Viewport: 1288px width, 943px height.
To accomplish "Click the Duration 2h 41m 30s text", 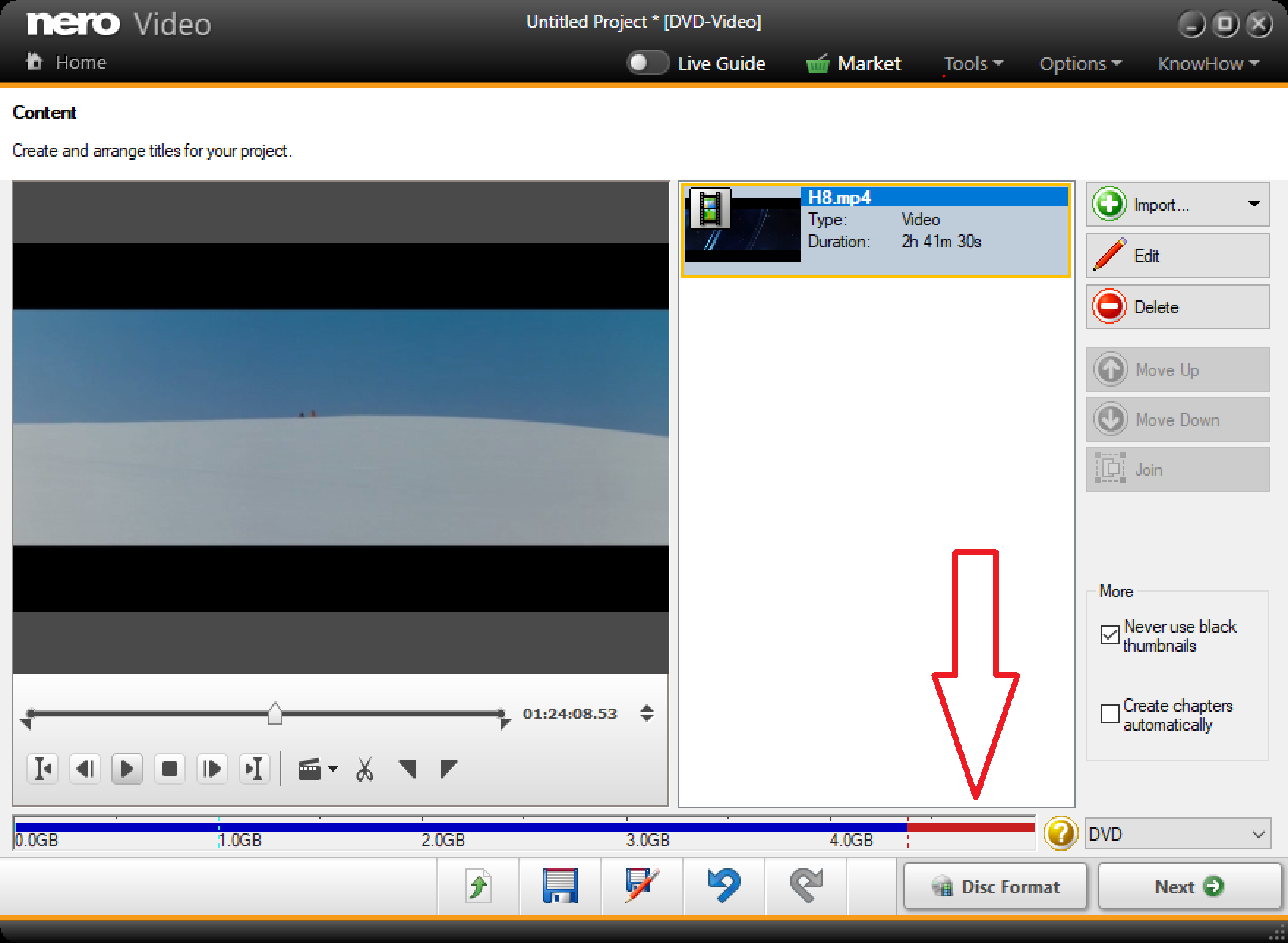I will point(894,242).
